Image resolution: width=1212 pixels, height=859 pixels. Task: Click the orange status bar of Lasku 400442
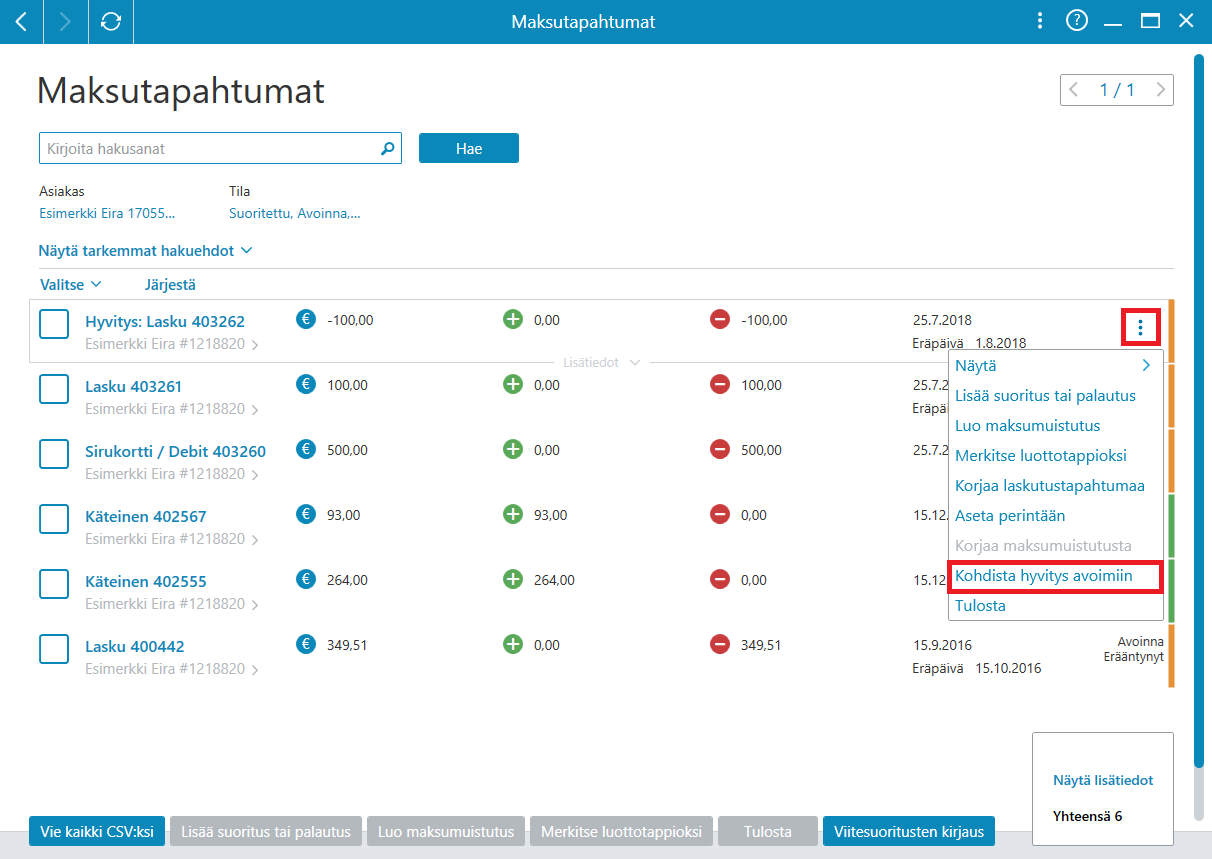click(x=1171, y=655)
